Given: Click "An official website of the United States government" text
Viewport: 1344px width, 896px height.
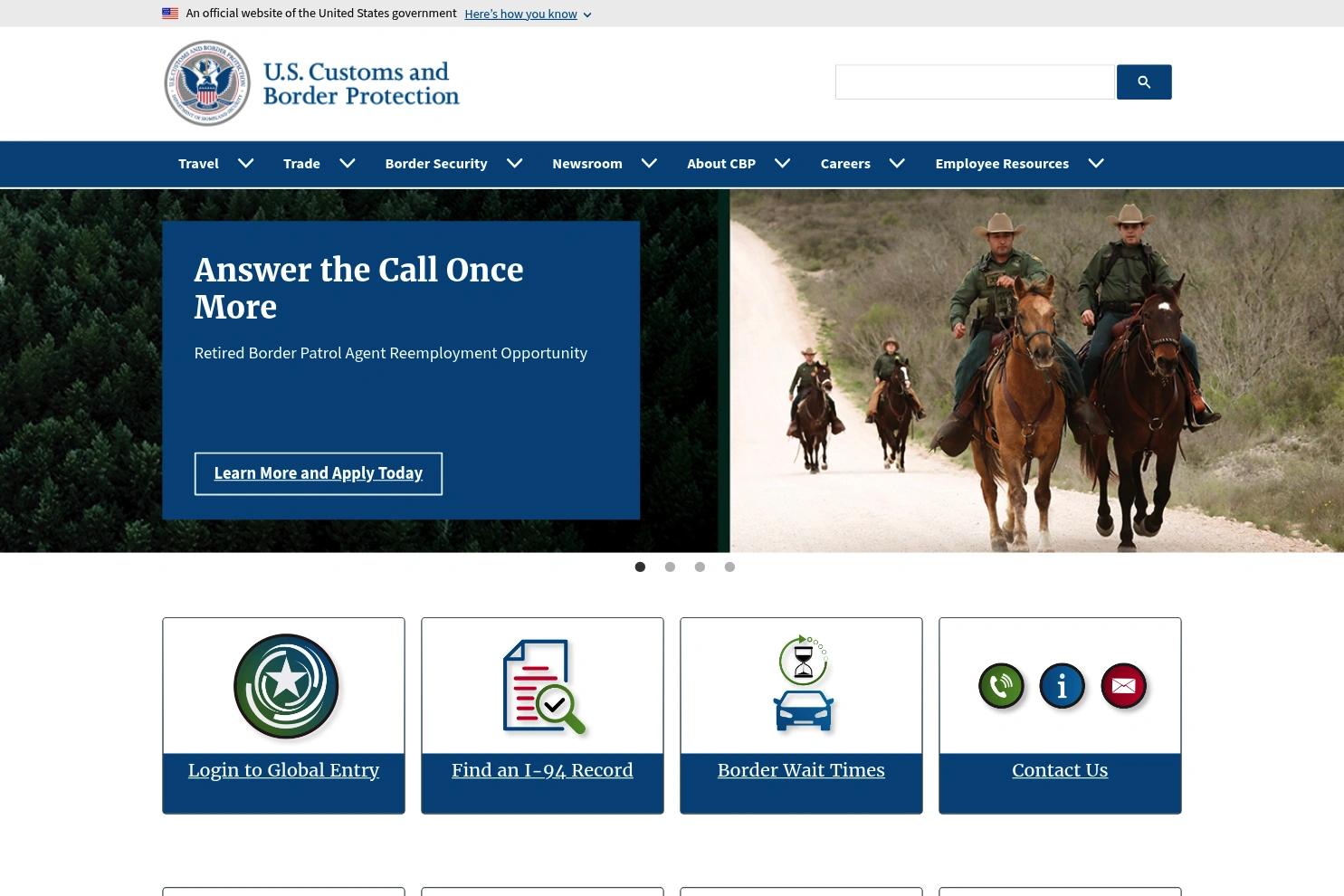Looking at the screenshot, I should click(x=321, y=14).
